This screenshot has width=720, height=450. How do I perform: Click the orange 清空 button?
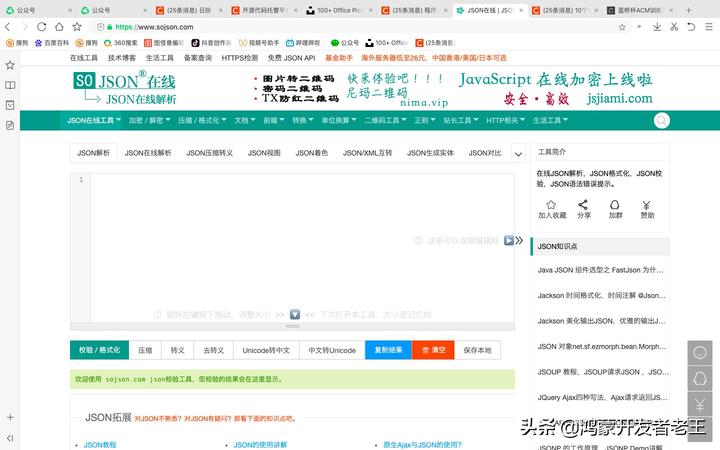(433, 350)
